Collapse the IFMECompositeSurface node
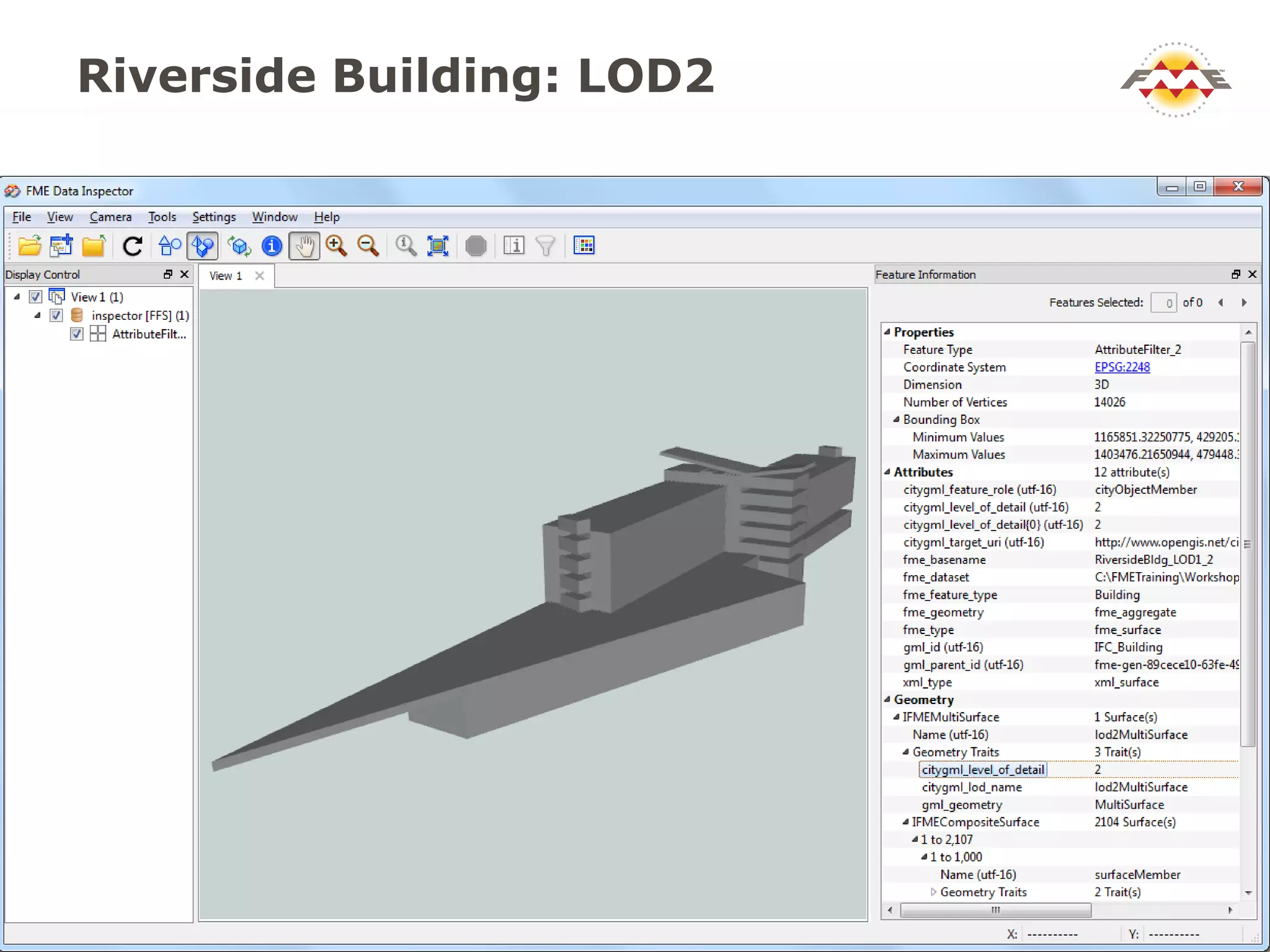 (905, 822)
